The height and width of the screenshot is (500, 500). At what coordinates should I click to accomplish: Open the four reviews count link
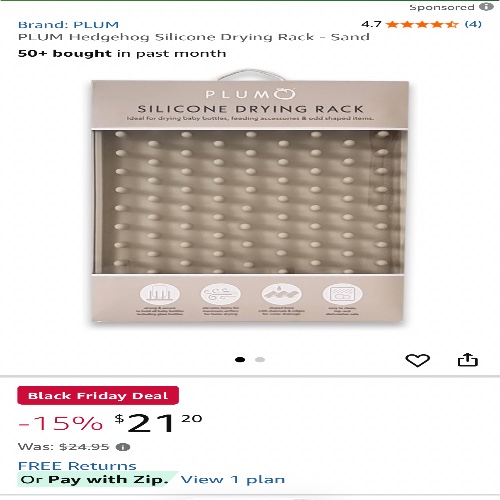(x=473, y=24)
